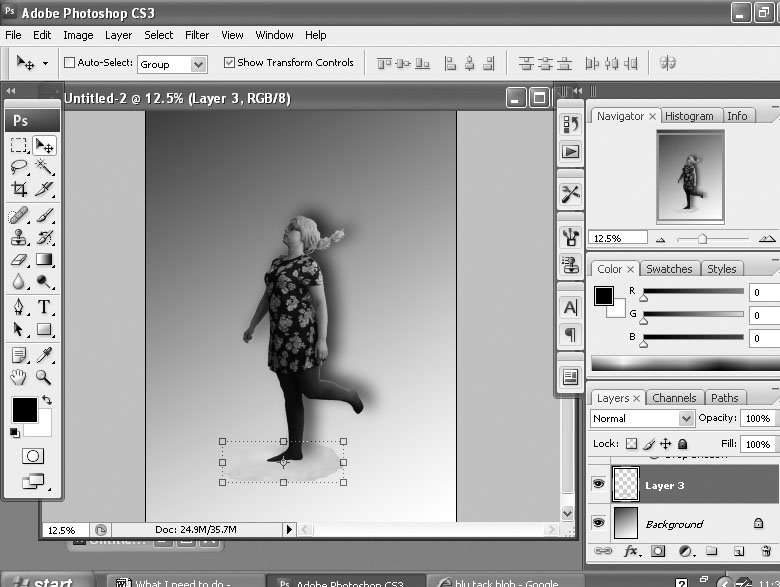Collapse the panel dock double arrows
780x587 pixels.
(577, 91)
